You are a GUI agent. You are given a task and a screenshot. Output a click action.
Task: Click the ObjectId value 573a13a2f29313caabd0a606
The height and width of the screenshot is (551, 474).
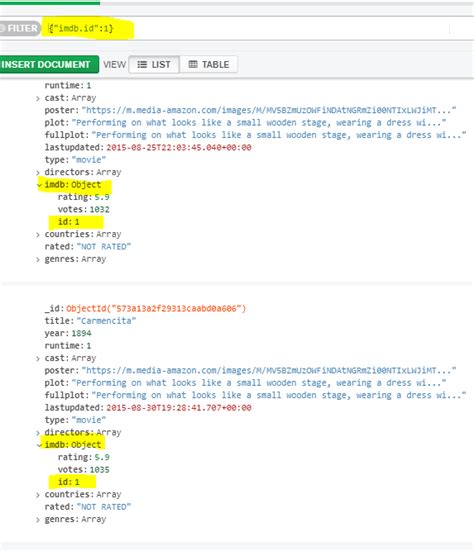[x=156, y=309]
